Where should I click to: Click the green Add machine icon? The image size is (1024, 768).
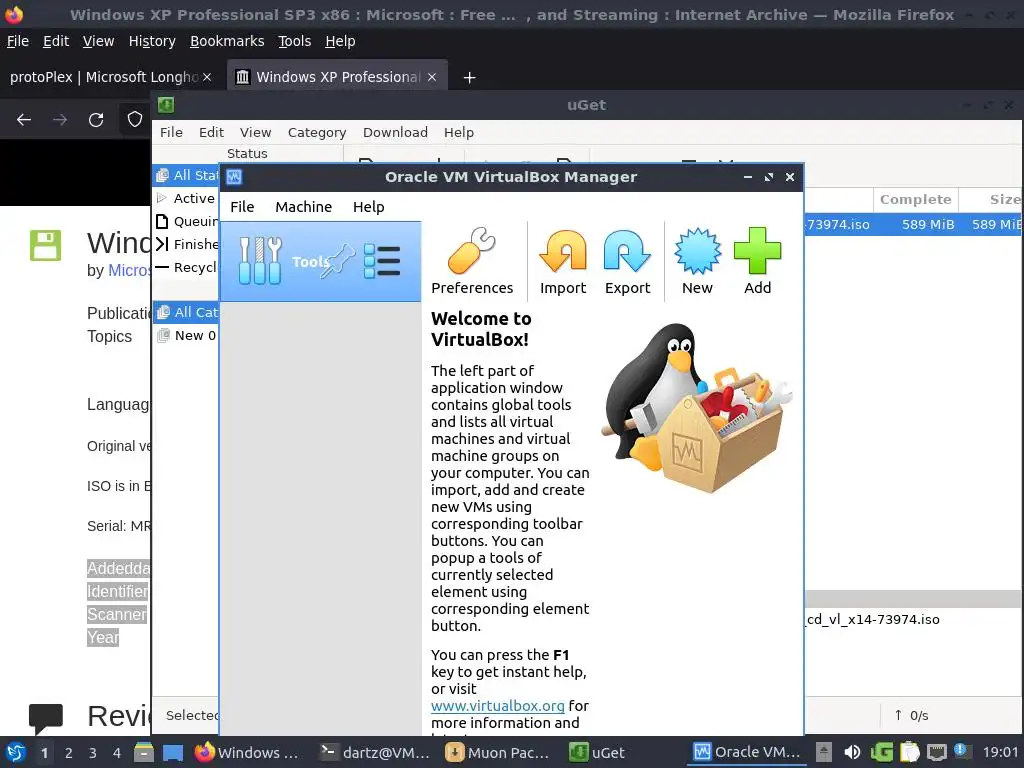pos(757,261)
